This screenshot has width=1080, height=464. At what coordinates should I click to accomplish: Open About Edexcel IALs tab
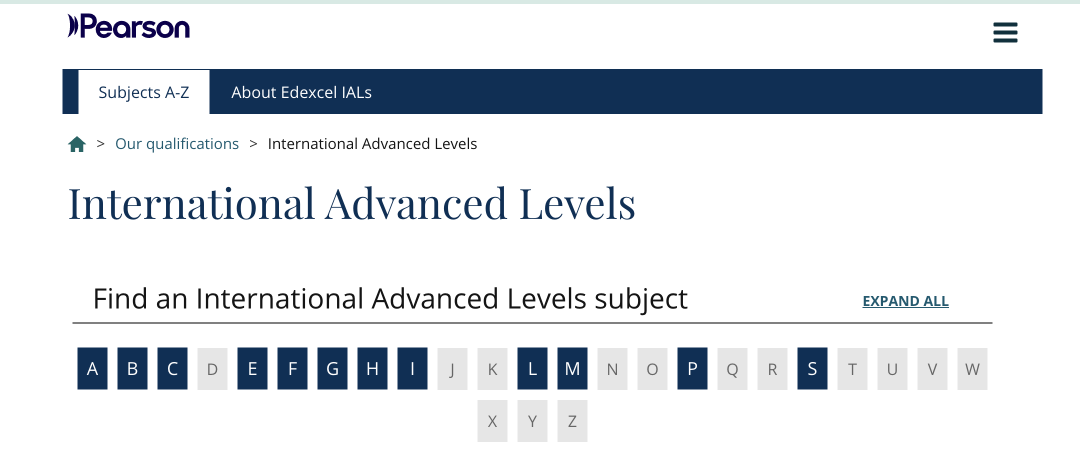pyautogui.click(x=302, y=92)
